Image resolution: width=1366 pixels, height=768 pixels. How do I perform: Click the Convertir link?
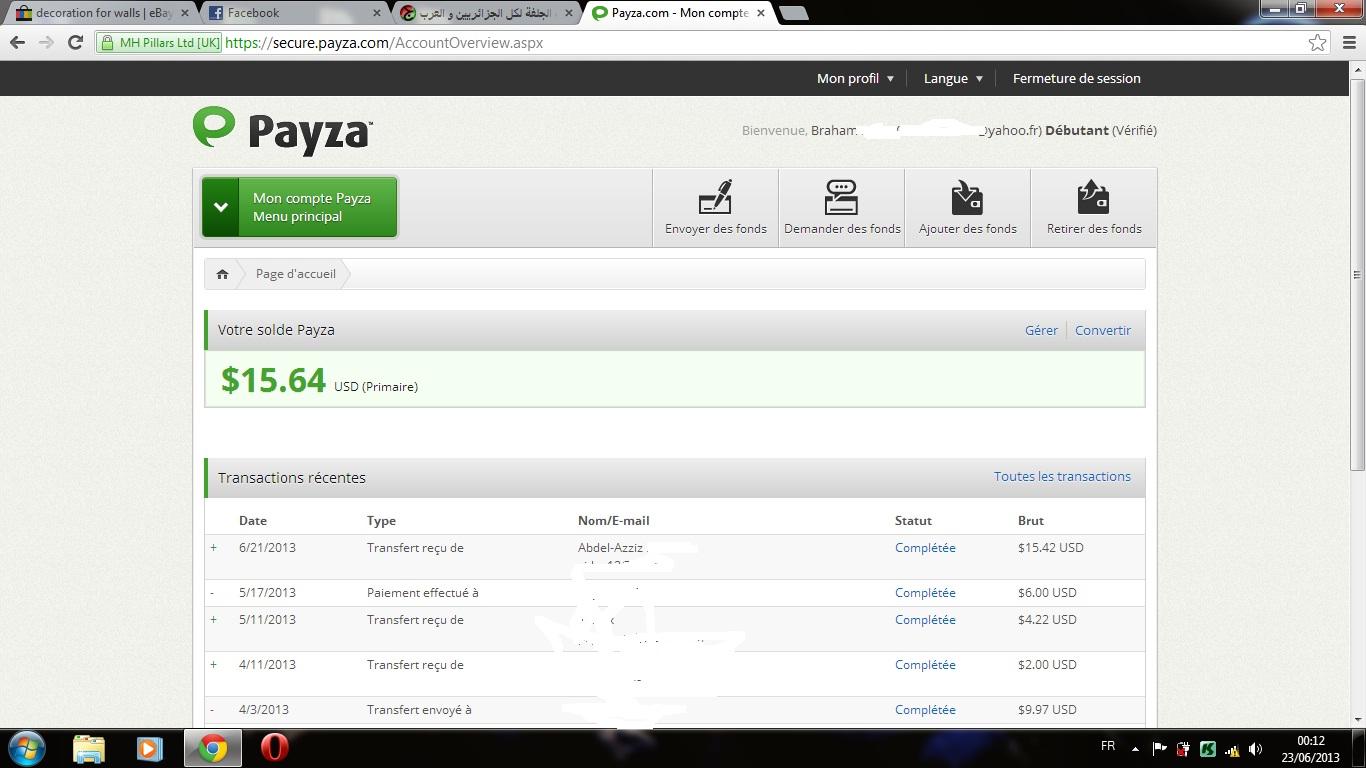coord(1103,330)
